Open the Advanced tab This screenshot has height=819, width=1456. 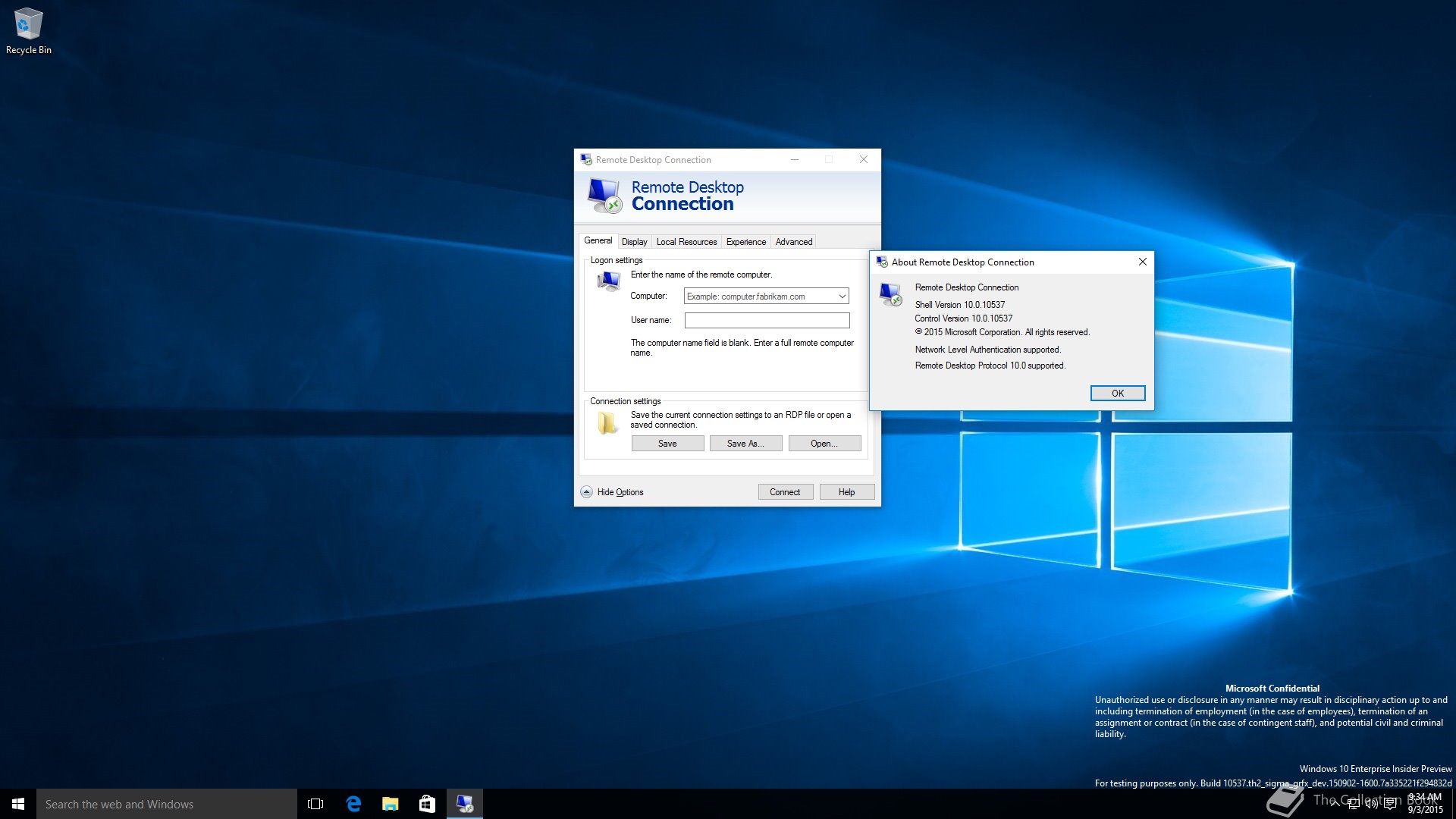pyautogui.click(x=793, y=242)
